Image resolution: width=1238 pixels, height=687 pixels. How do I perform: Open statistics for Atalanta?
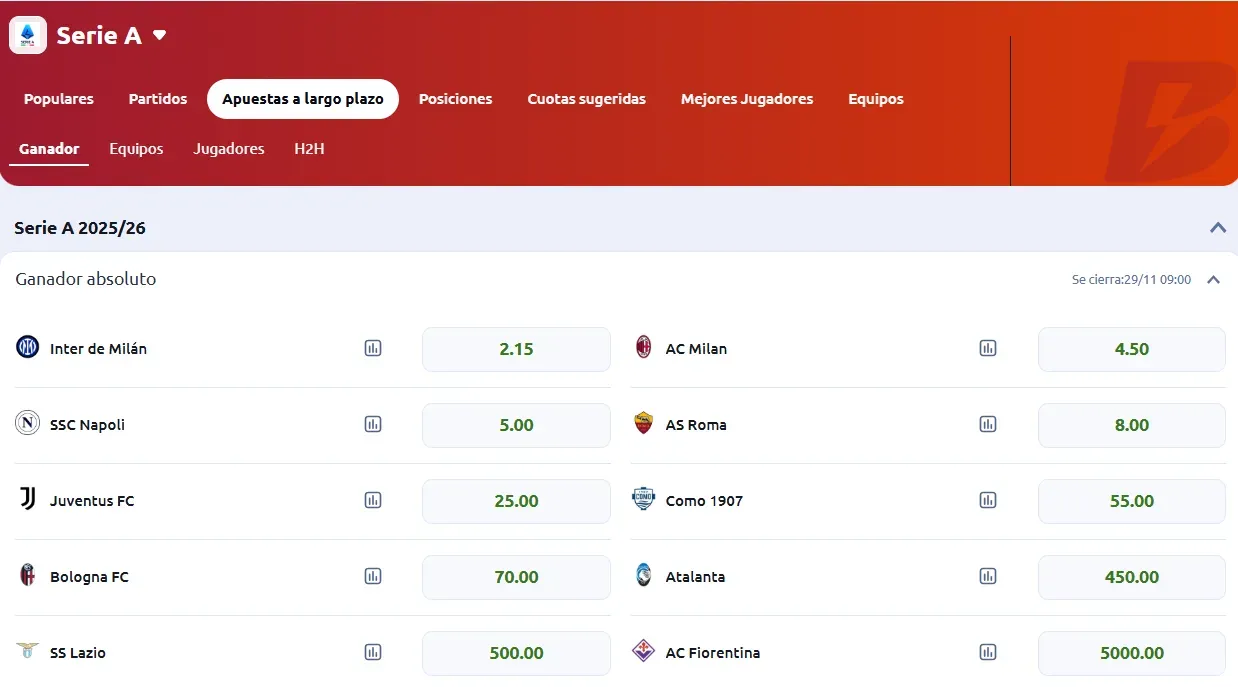[x=988, y=576]
